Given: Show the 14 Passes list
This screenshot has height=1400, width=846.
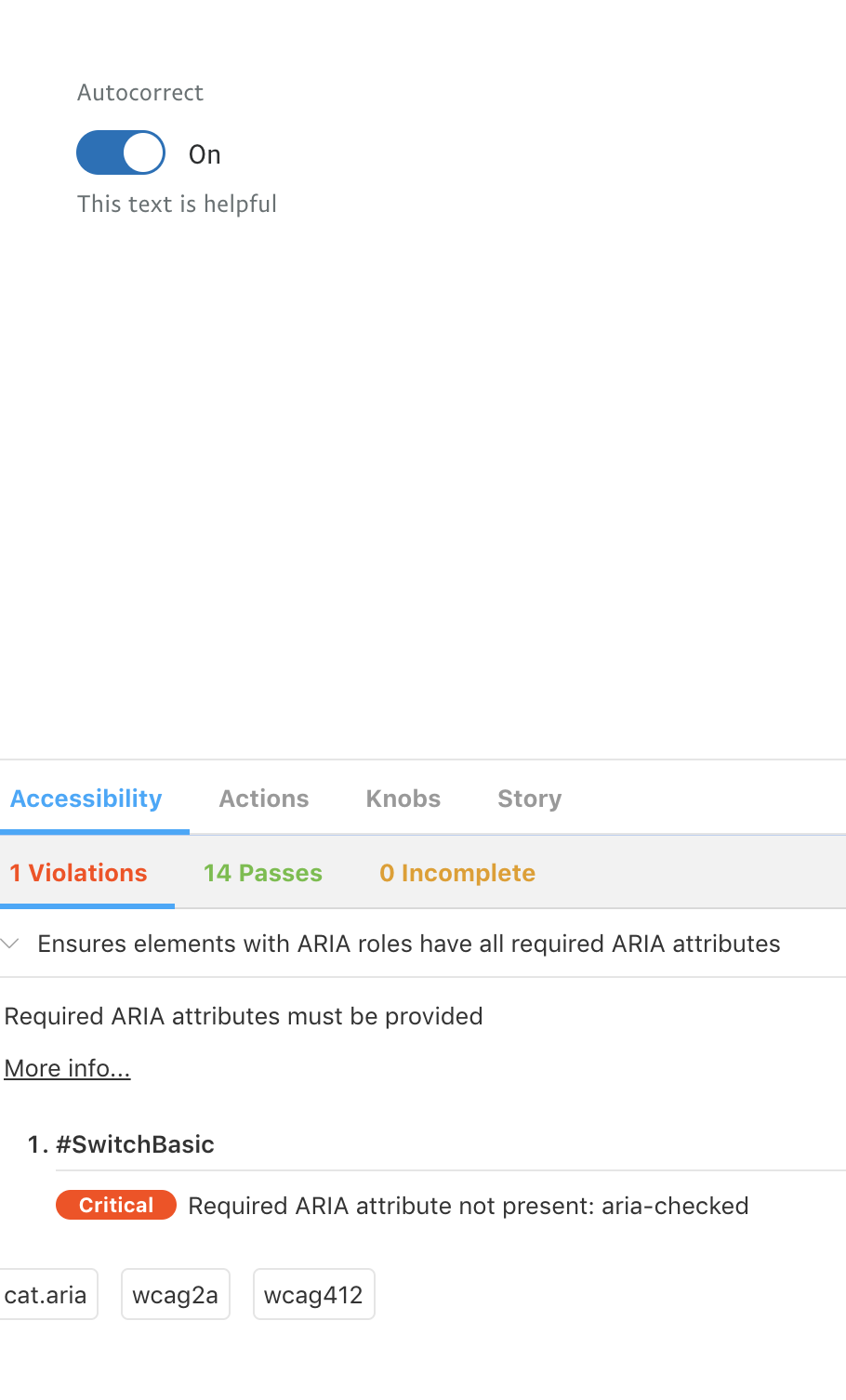Looking at the screenshot, I should 263,872.
